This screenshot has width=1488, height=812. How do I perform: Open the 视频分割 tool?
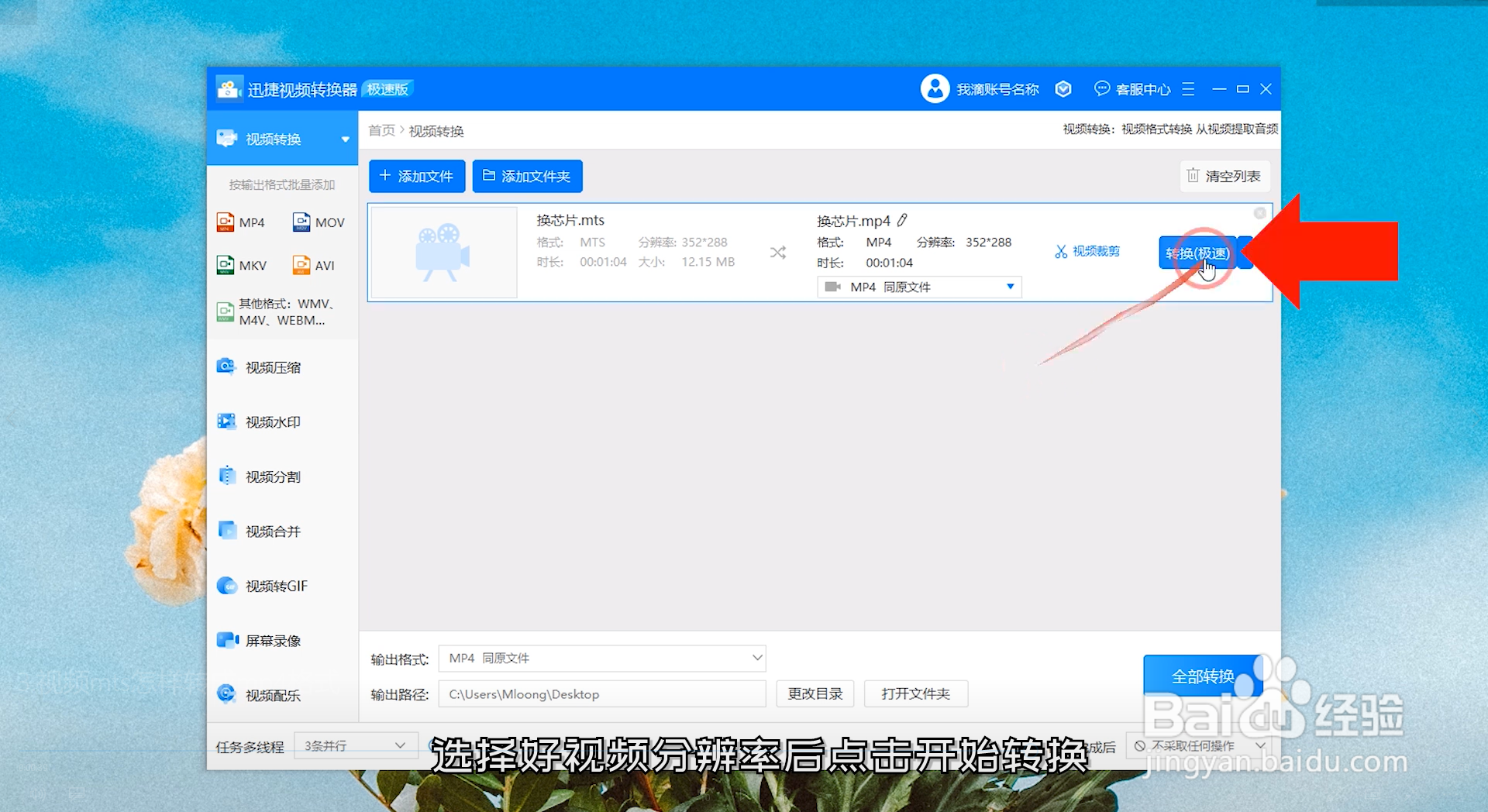[259, 477]
